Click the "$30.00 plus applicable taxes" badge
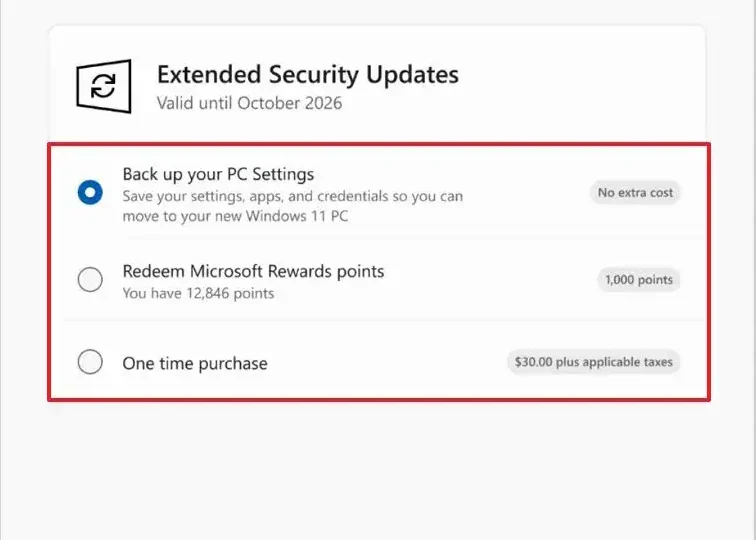Image resolution: width=756 pixels, height=540 pixels. click(x=593, y=362)
